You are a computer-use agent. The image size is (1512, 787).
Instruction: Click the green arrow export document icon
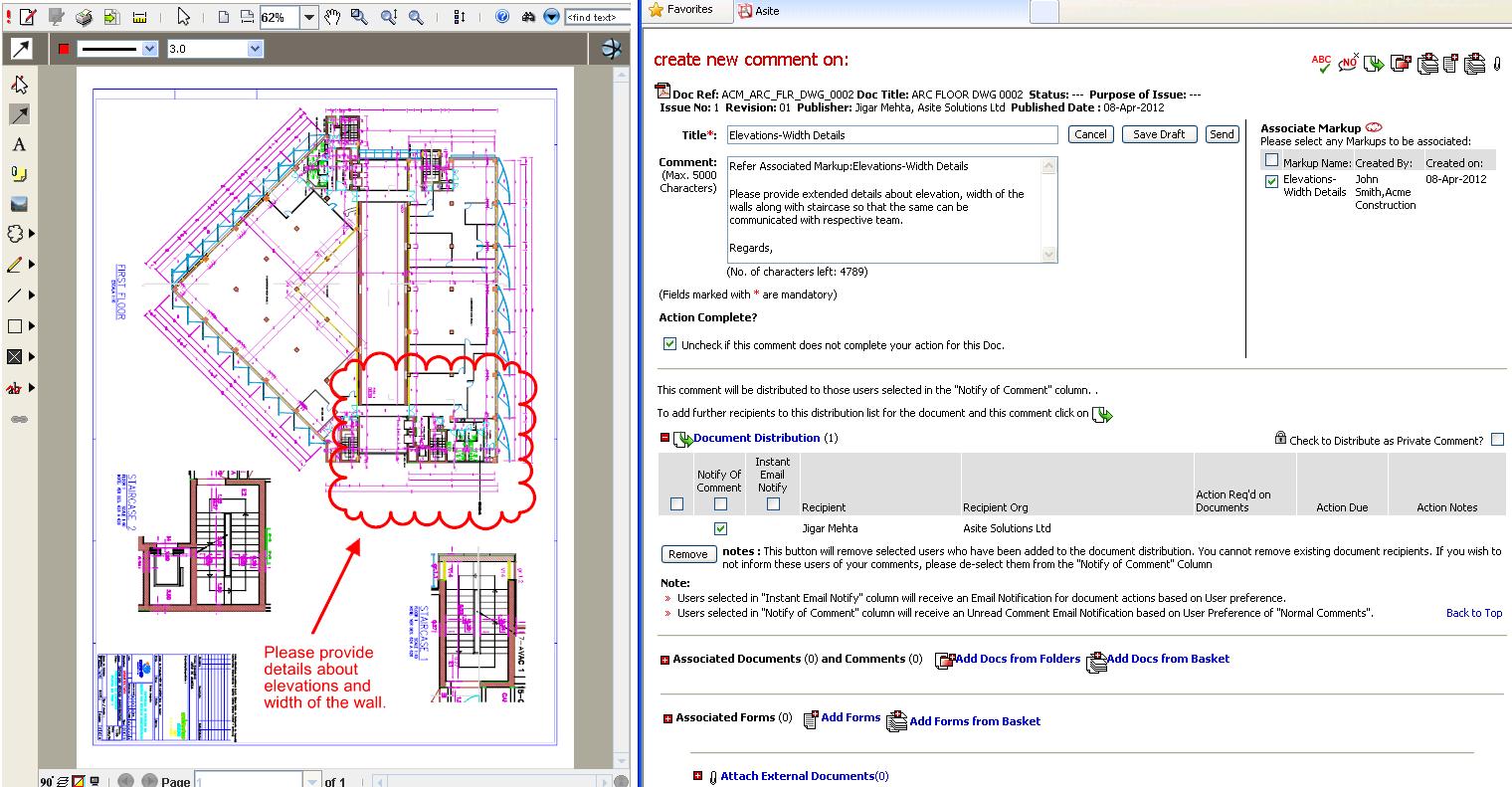click(x=112, y=17)
